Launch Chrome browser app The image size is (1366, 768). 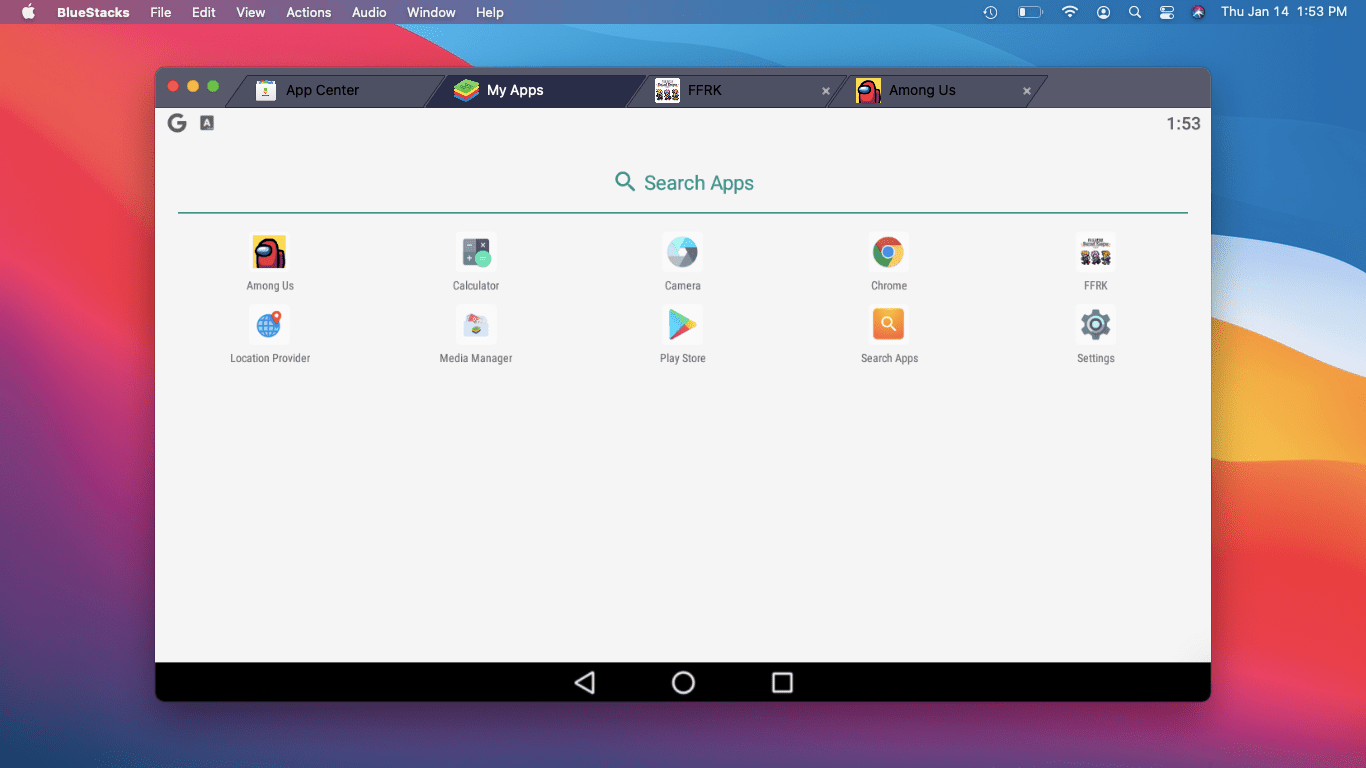tap(888, 252)
